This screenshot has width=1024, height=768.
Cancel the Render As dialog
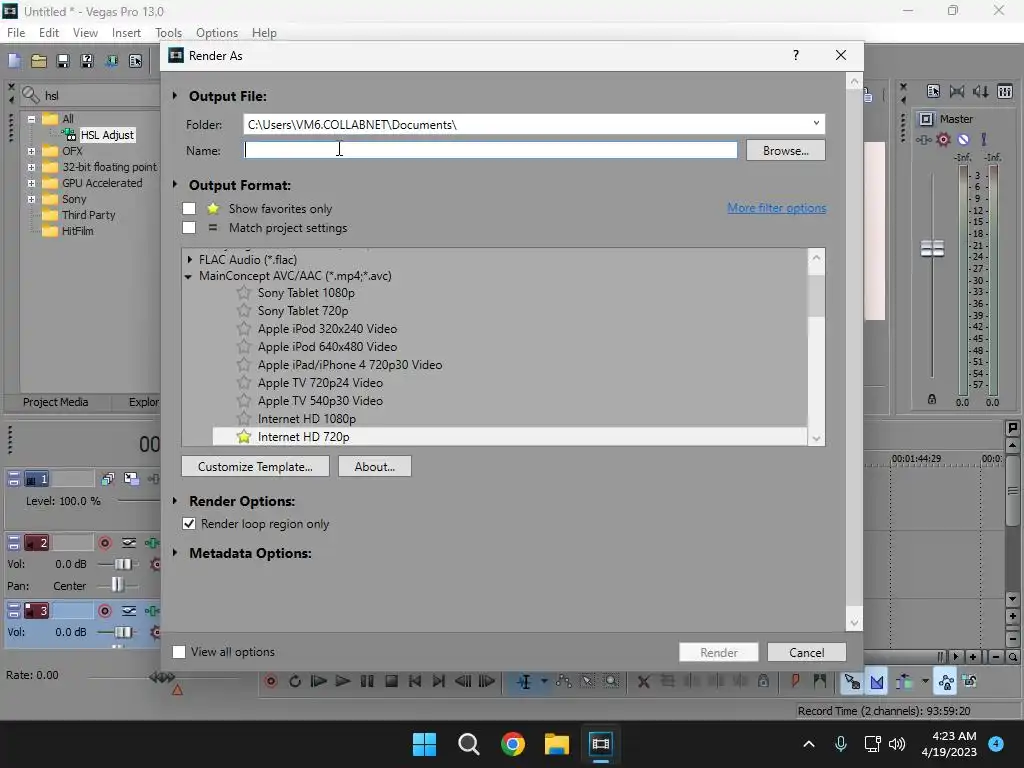[x=807, y=652]
